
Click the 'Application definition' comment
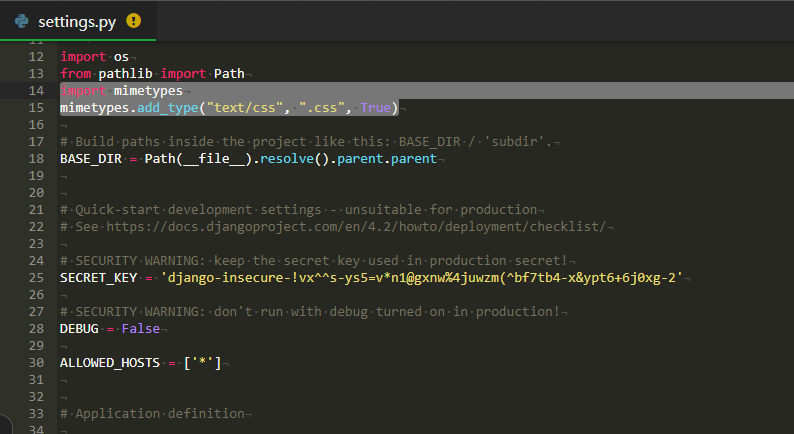tap(152, 414)
